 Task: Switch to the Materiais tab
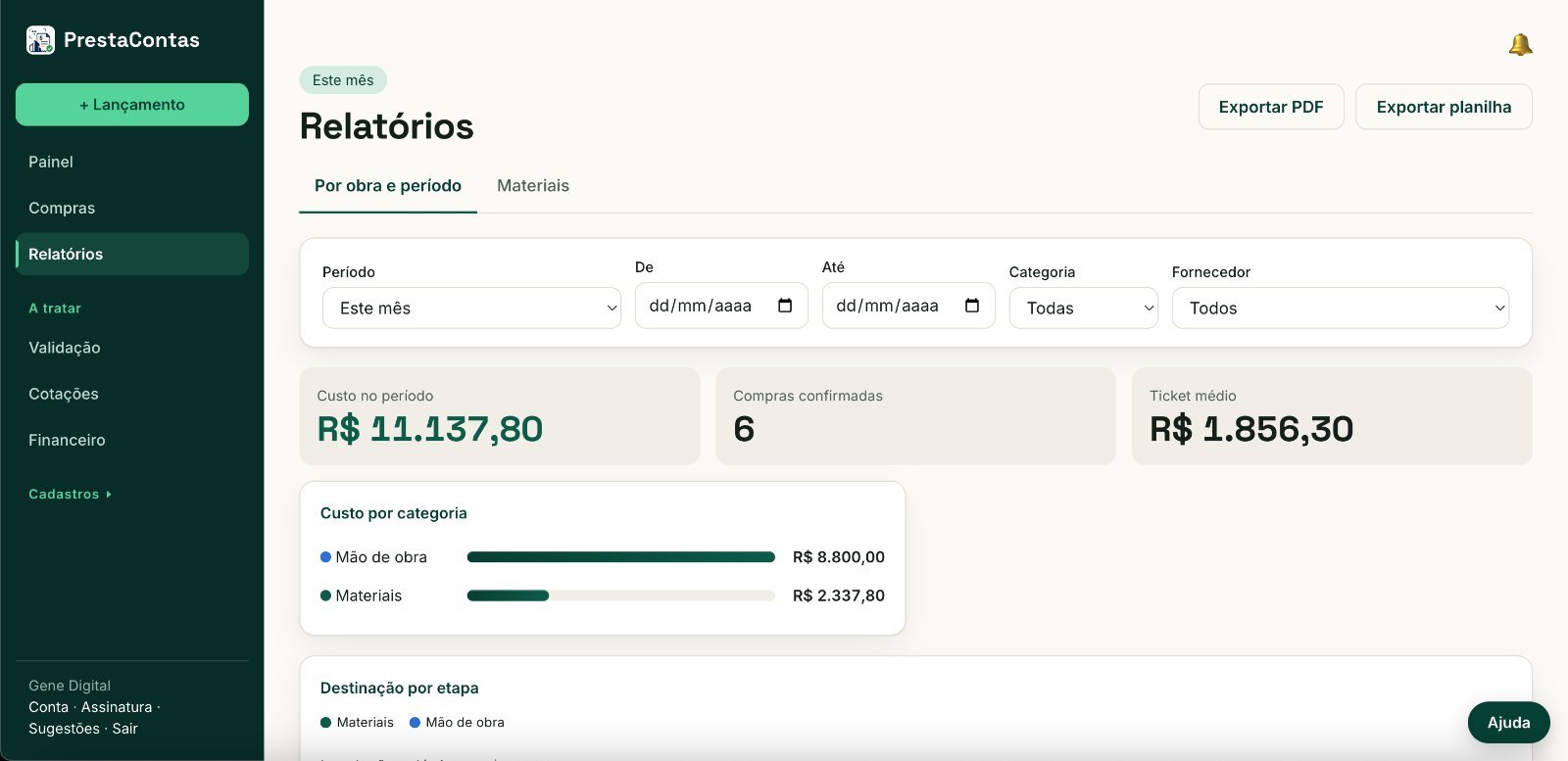[533, 185]
